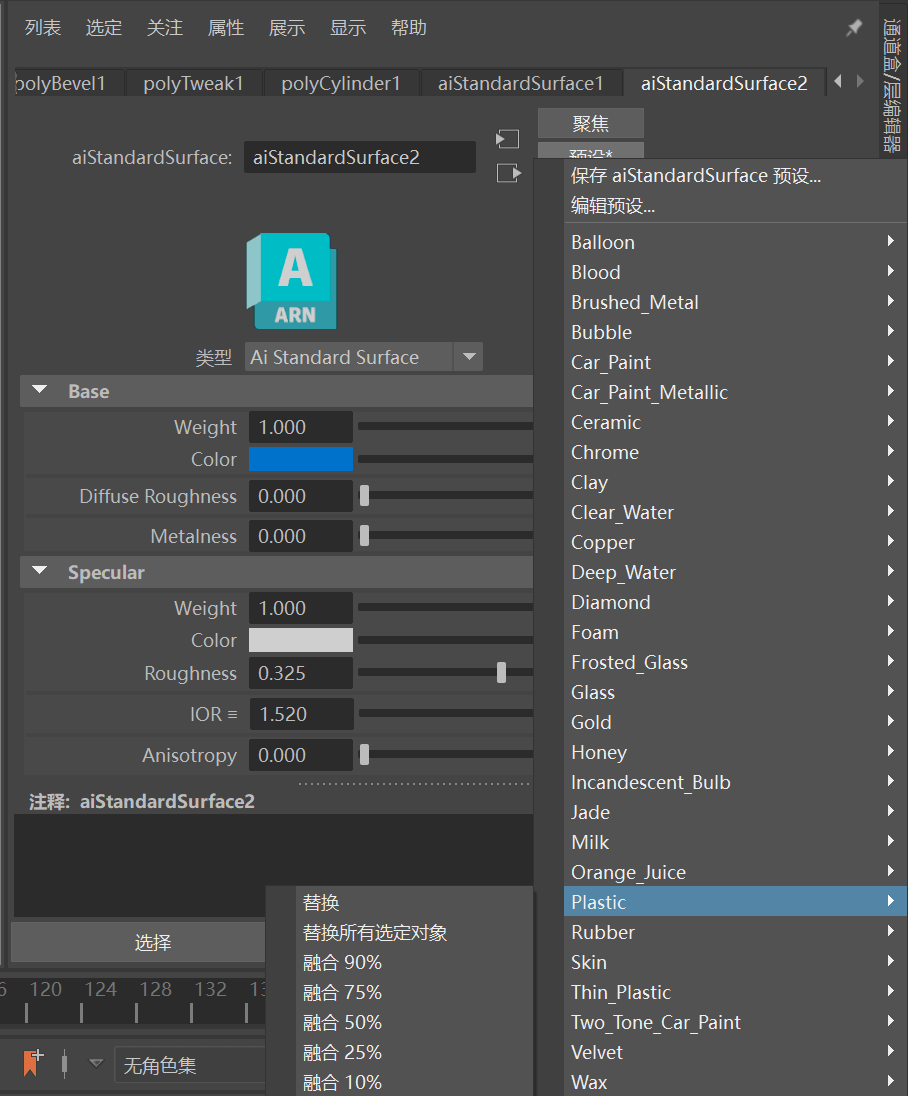Expand the Chrome preset submenu

pos(735,452)
